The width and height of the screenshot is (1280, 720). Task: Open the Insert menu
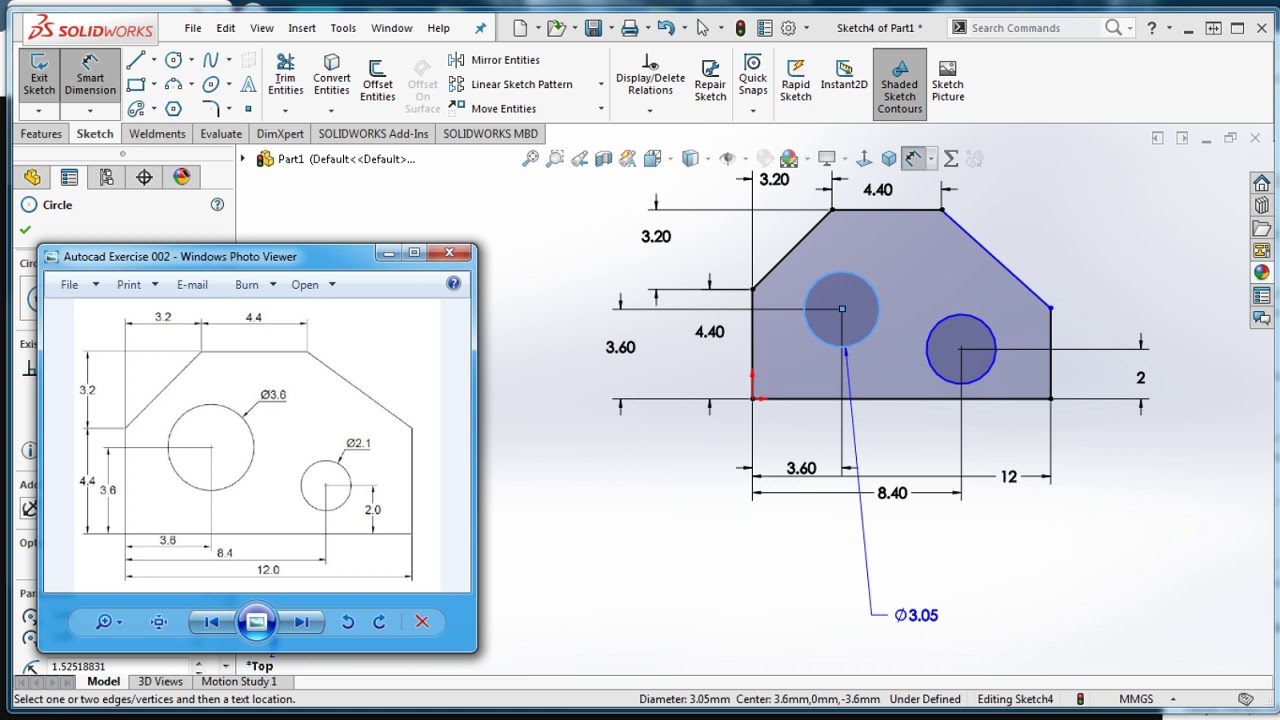tap(302, 28)
